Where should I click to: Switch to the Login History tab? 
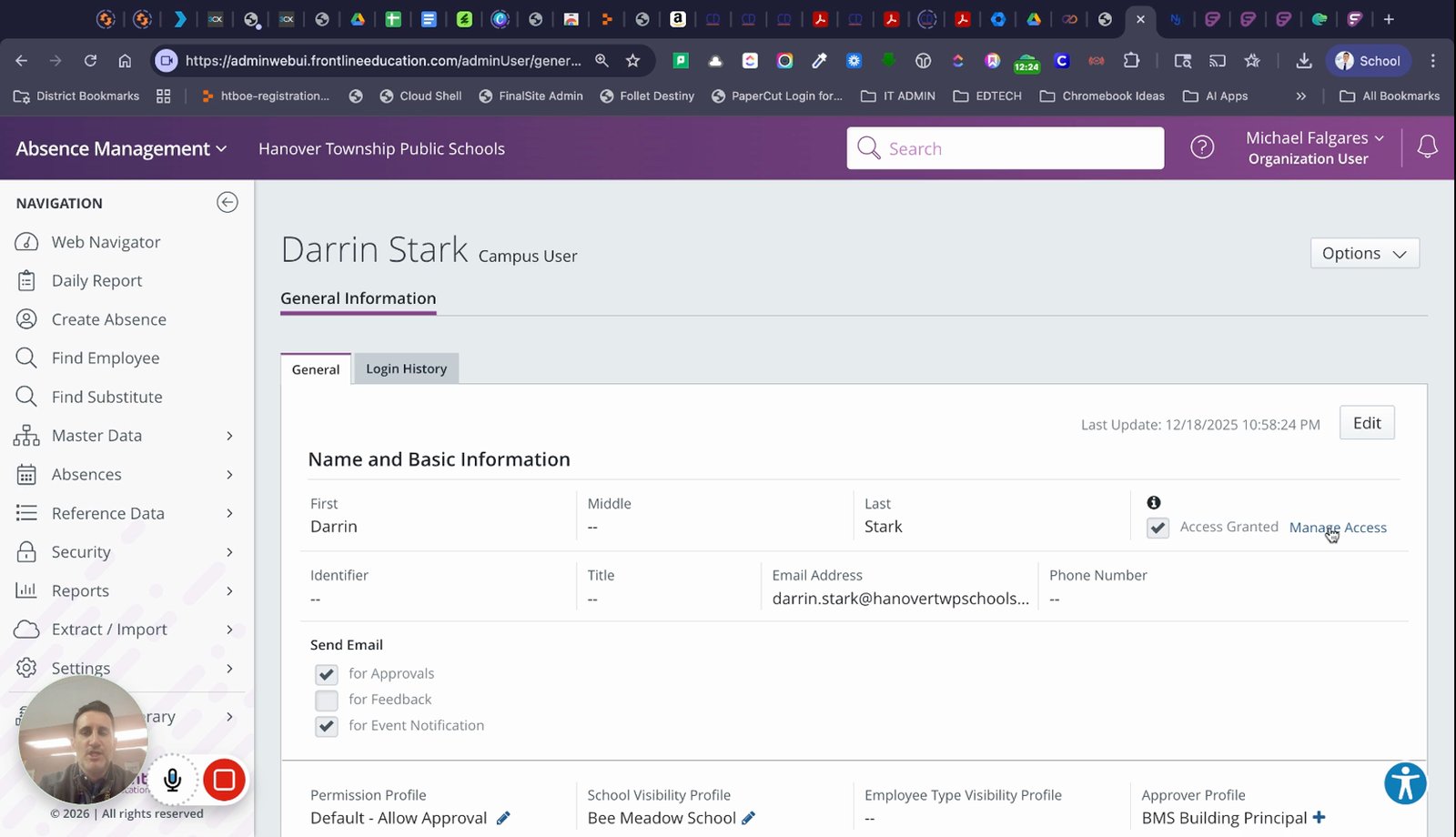click(406, 368)
